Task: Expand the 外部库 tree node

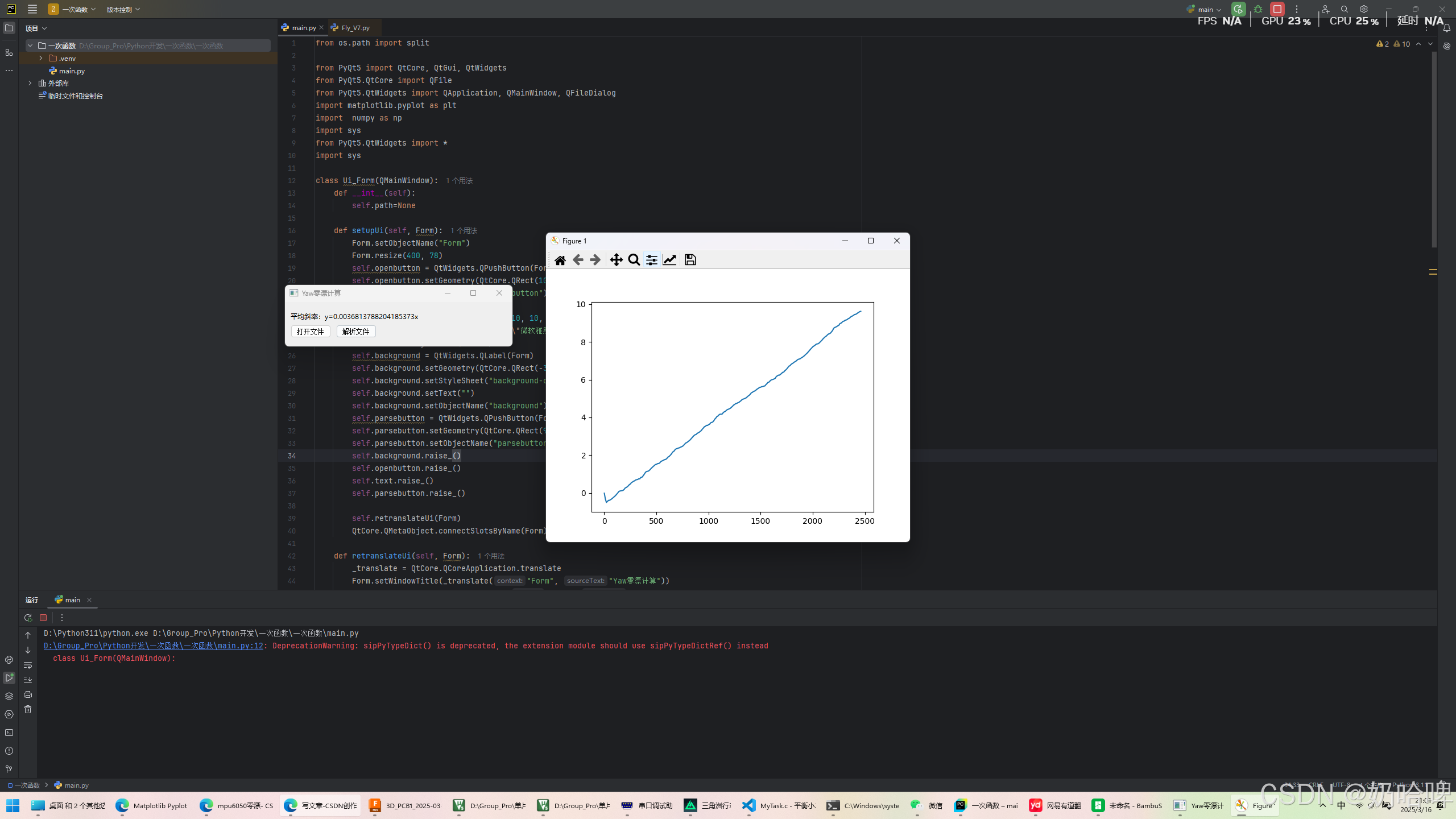Action: [30, 83]
